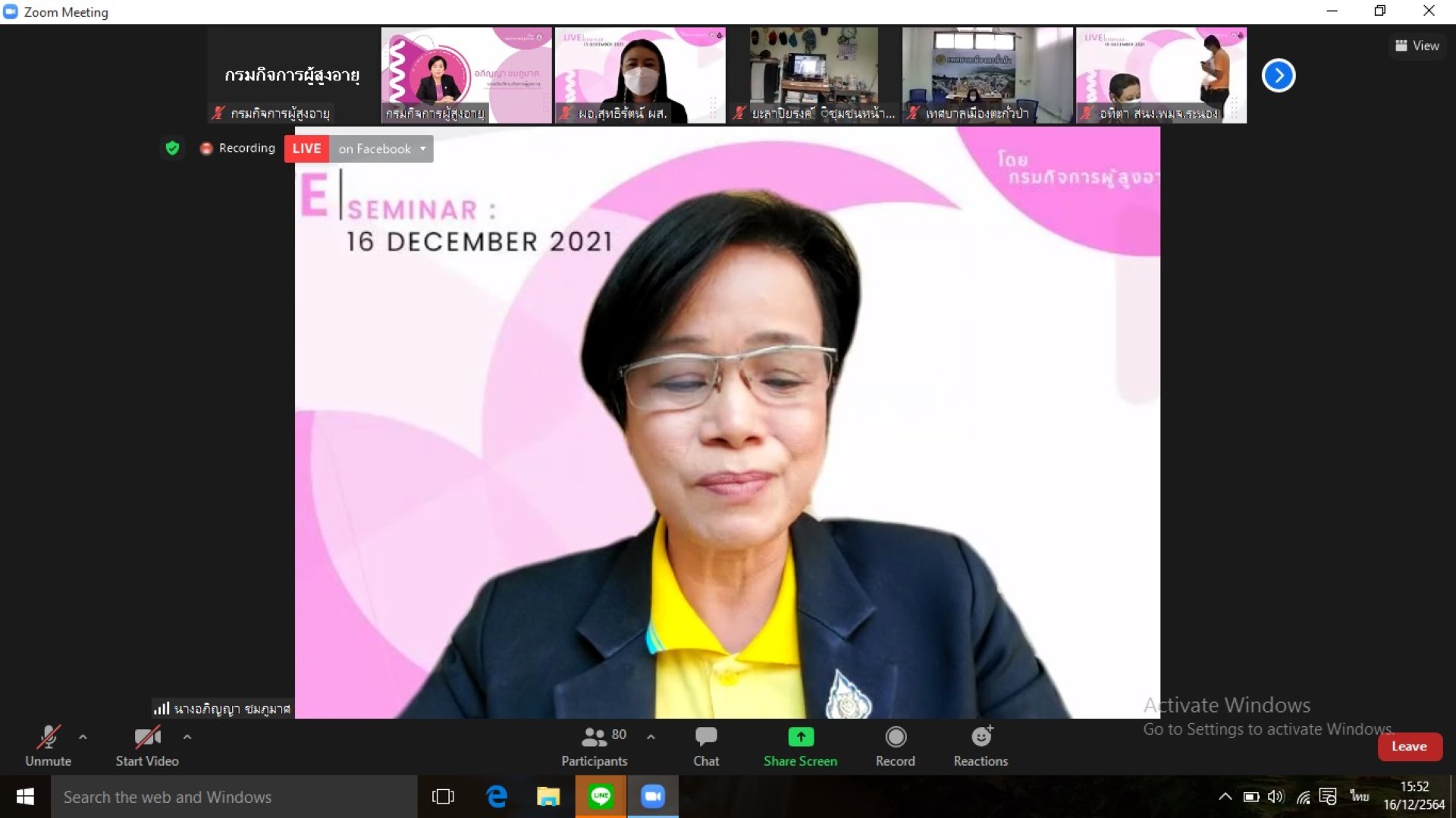Click the Search the web and Windows box
The image size is (1456, 818).
pyautogui.click(x=234, y=797)
